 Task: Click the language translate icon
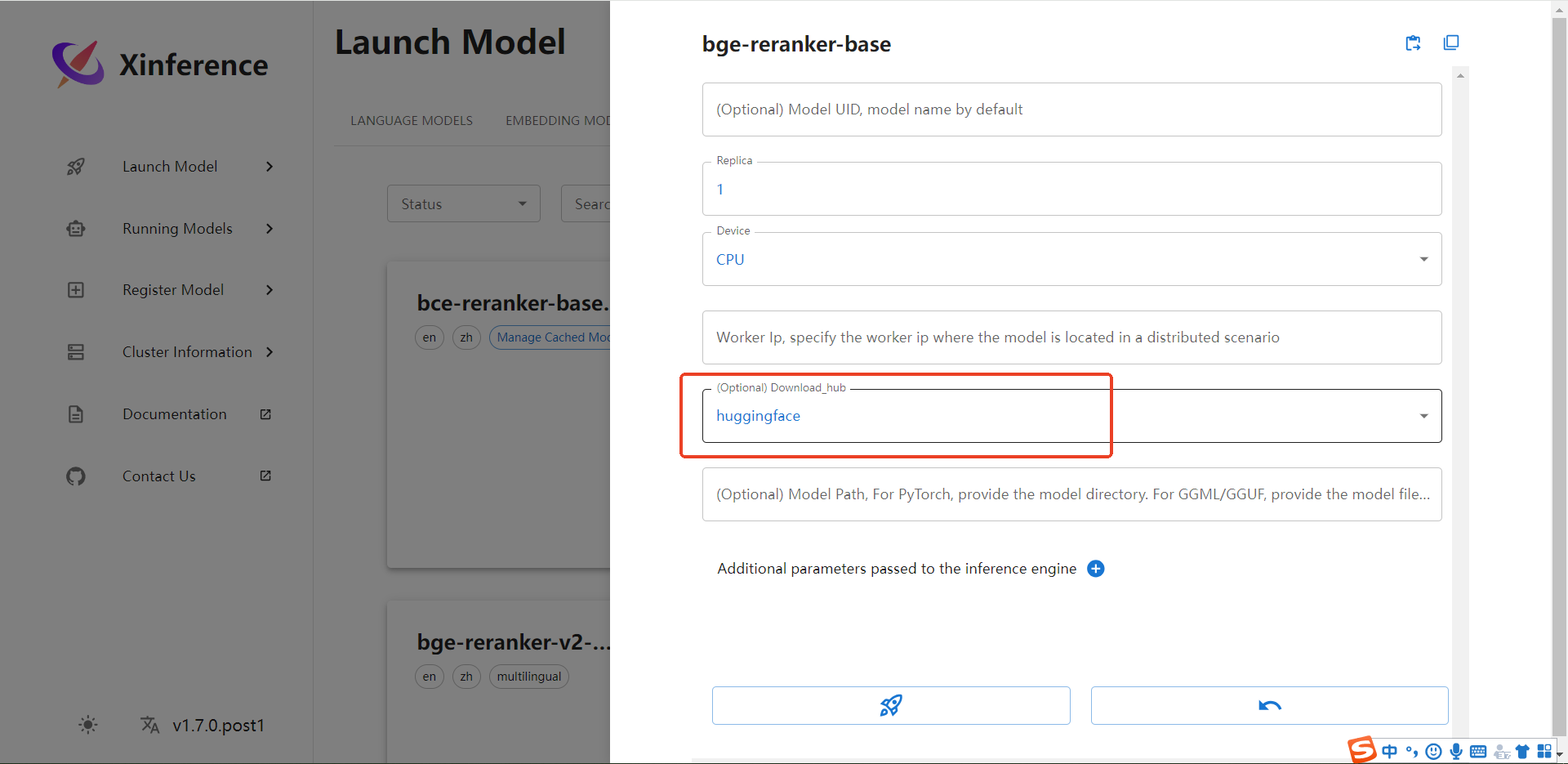click(149, 725)
